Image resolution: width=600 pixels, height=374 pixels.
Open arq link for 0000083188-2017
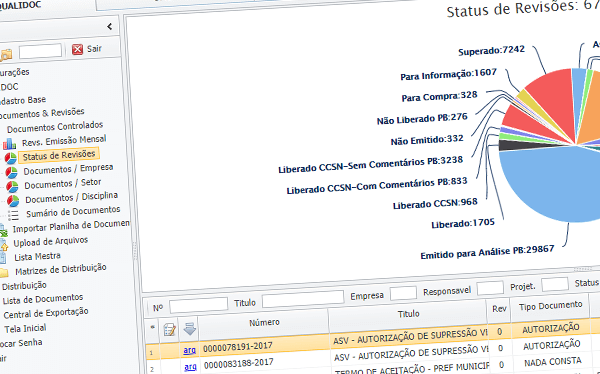click(x=190, y=367)
